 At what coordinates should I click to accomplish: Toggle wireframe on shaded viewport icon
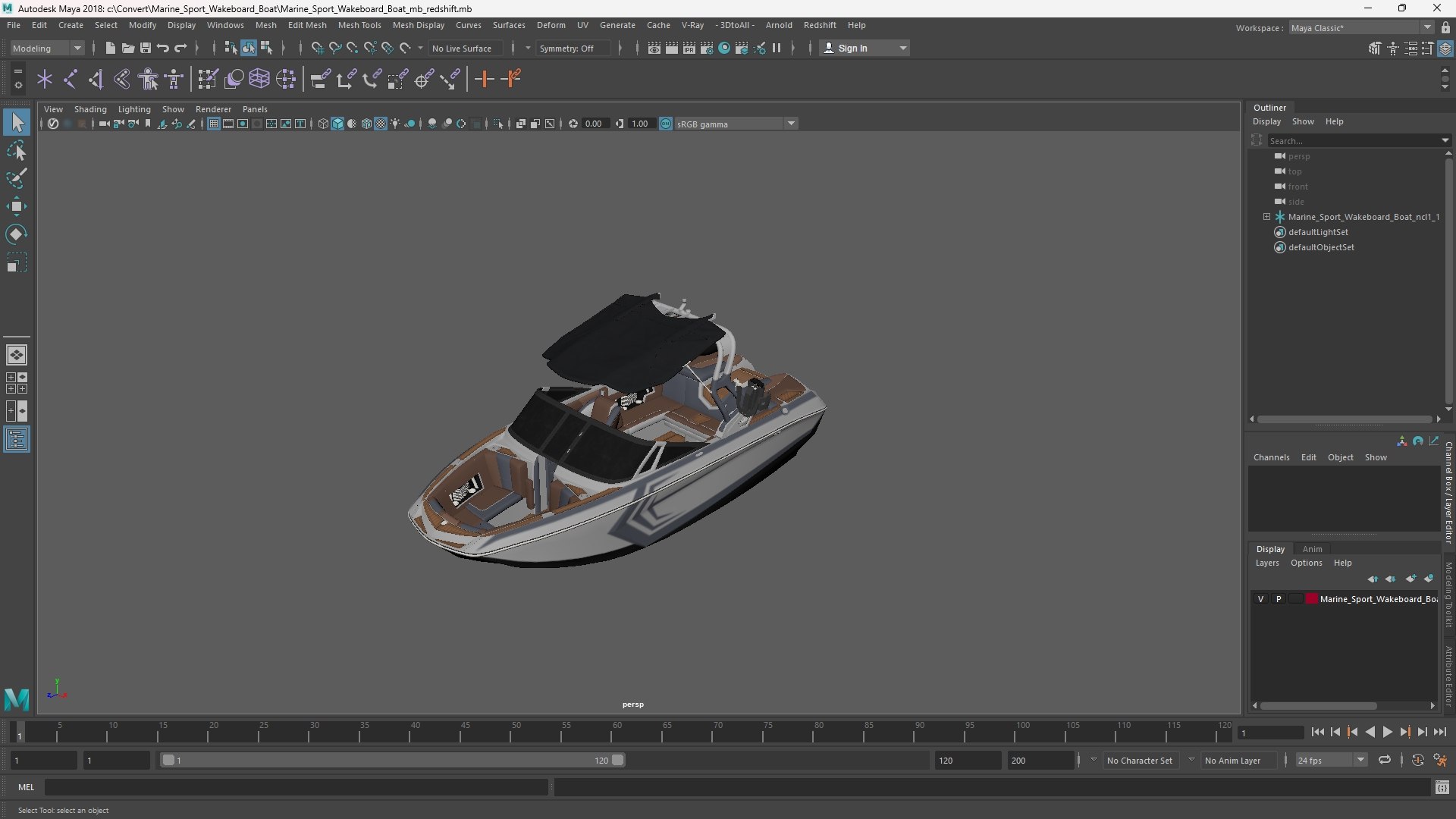366,124
